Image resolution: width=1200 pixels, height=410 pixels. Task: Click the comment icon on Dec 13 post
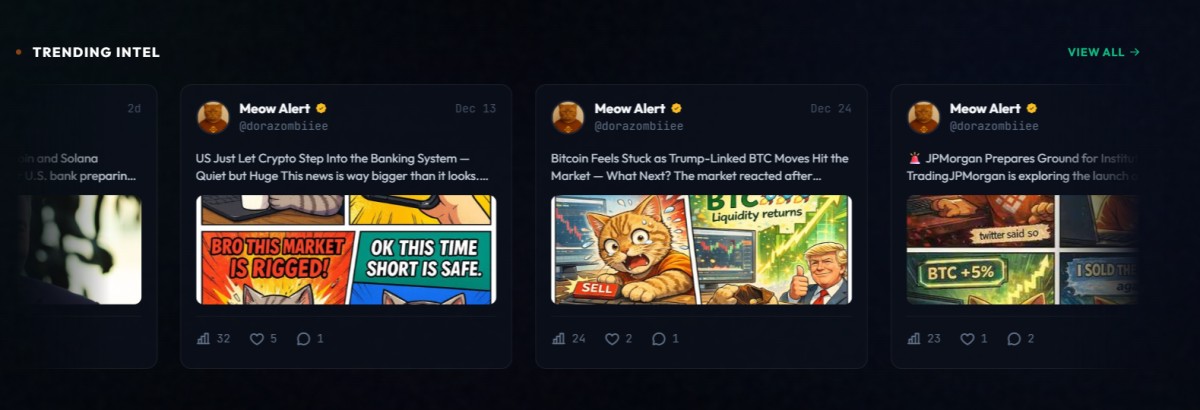point(303,339)
